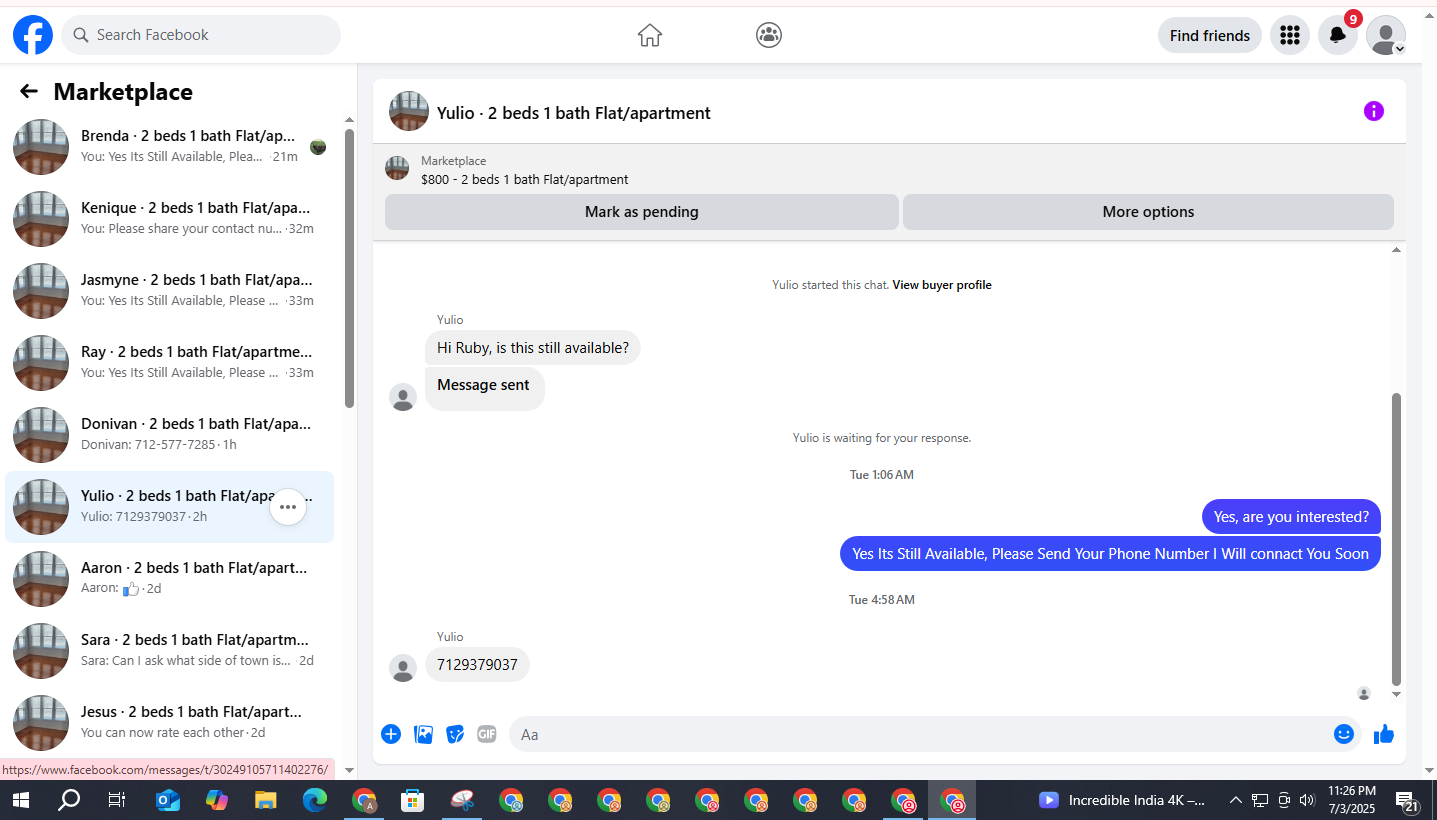Open the Windows Start menu
This screenshot has height=820, width=1437.
click(20, 800)
